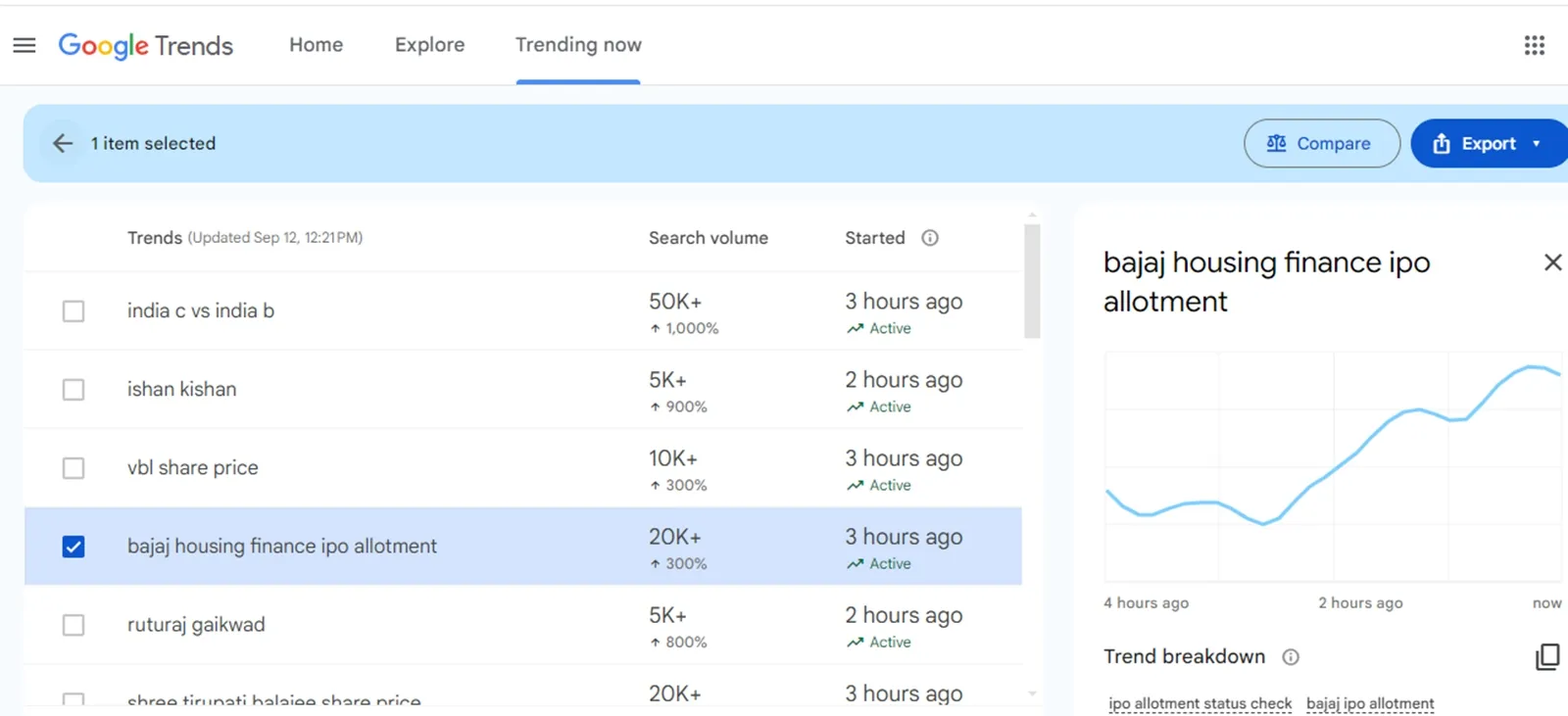Tick the ruturaj gaikwad checkbox
This screenshot has width=1568, height=716.
(x=73, y=625)
